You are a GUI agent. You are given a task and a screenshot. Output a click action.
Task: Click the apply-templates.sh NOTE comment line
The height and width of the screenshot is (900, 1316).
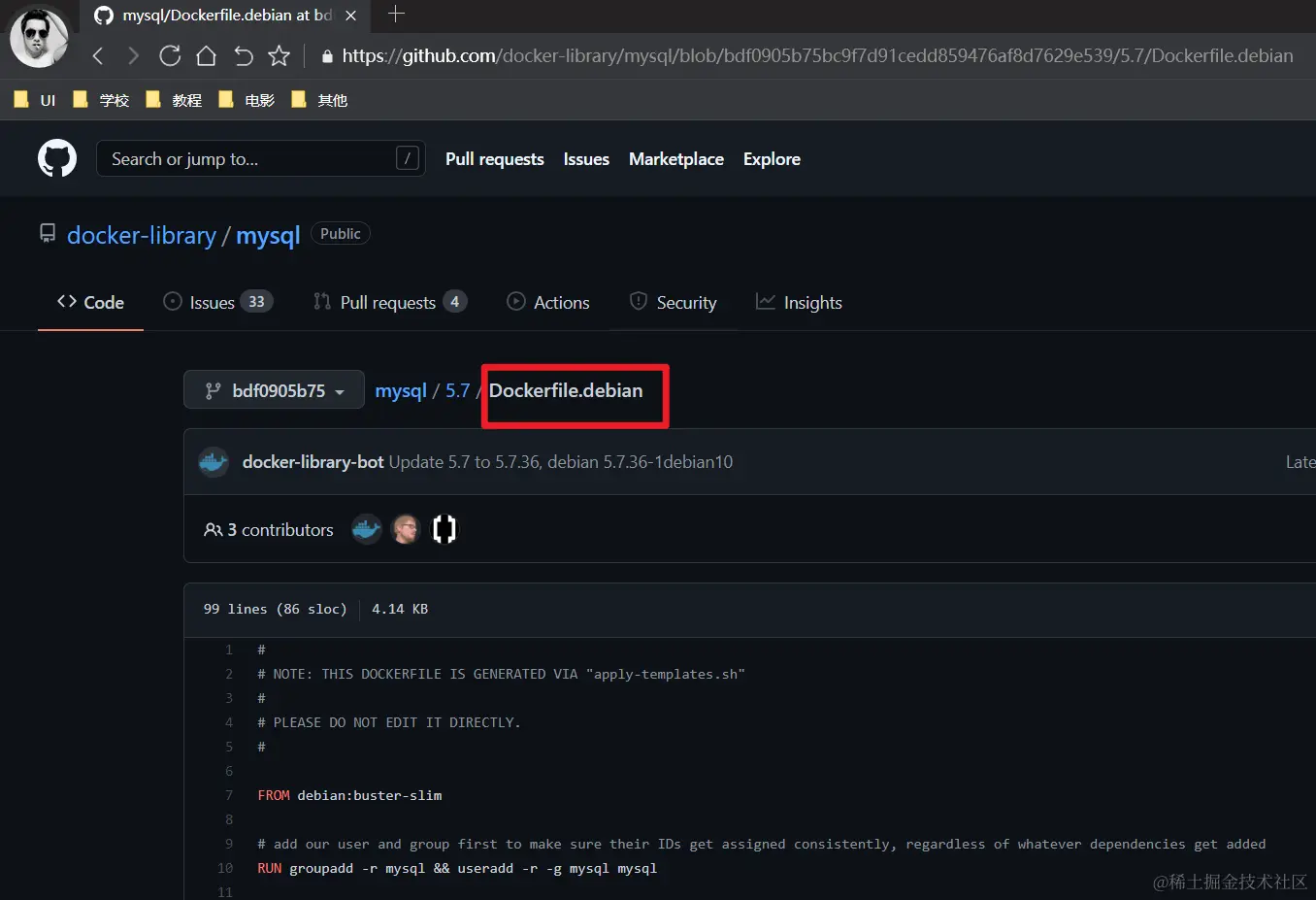click(501, 674)
